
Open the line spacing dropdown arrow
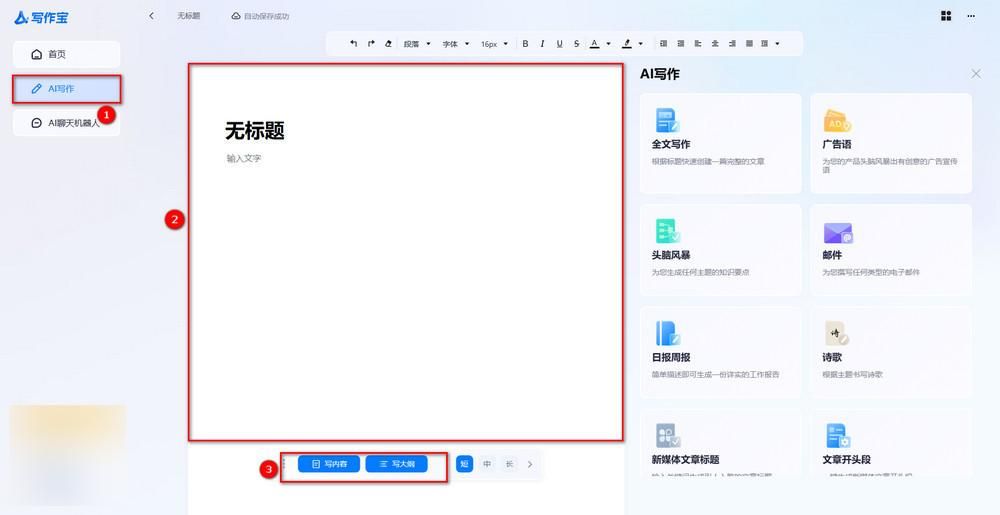(777, 43)
